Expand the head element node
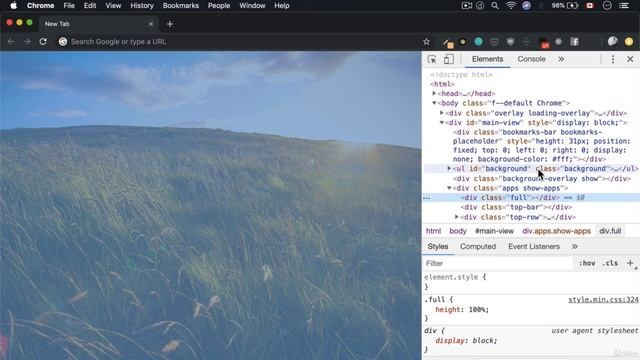This screenshot has height=360, width=640. click(x=434, y=93)
